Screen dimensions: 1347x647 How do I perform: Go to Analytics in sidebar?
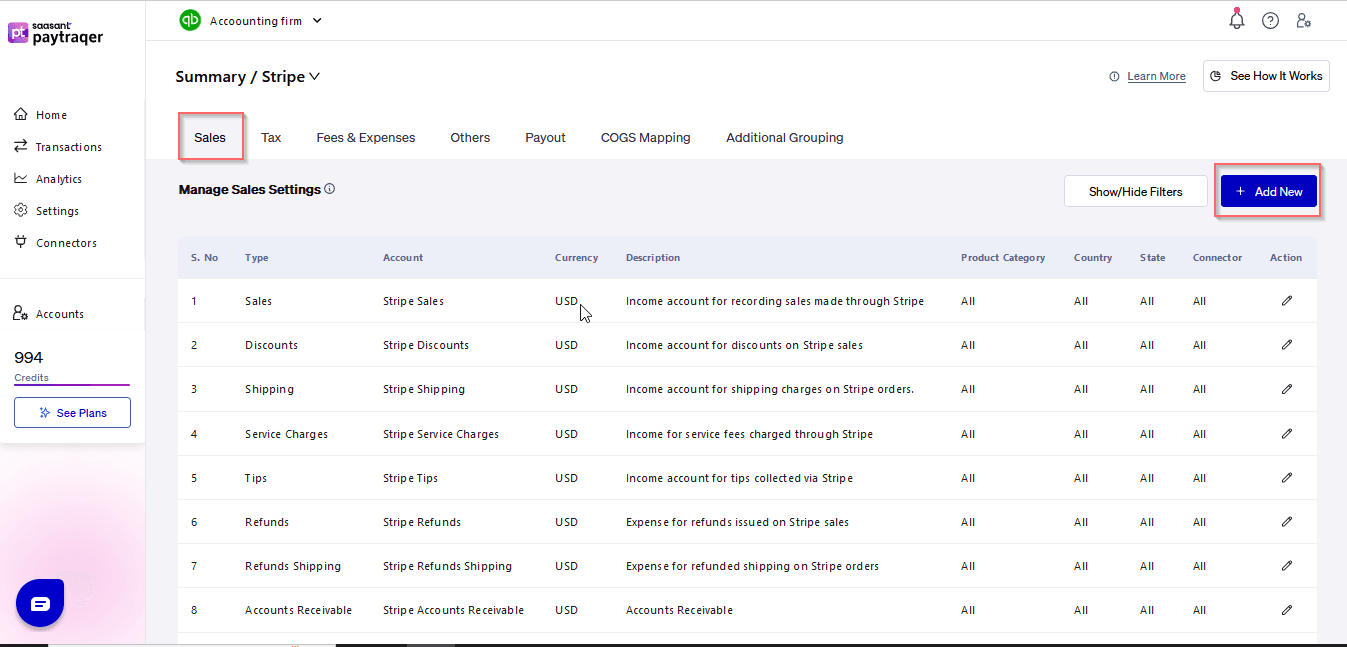pyautogui.click(x=59, y=179)
